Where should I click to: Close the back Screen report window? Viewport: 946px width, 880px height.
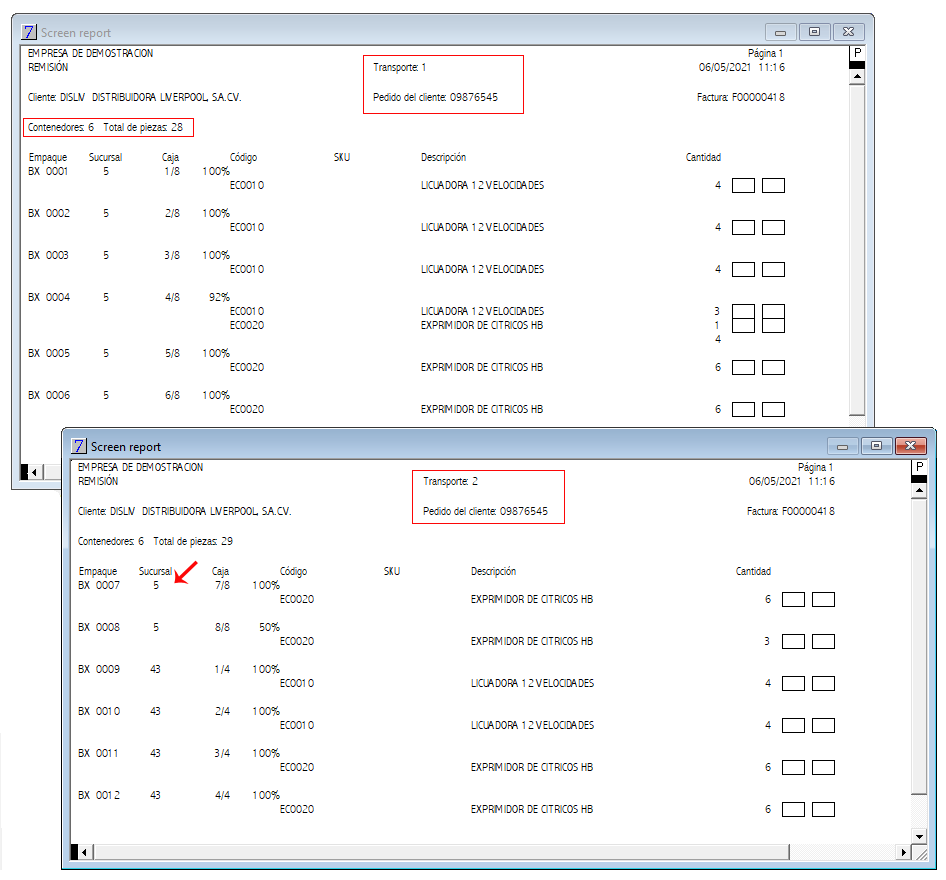click(848, 31)
